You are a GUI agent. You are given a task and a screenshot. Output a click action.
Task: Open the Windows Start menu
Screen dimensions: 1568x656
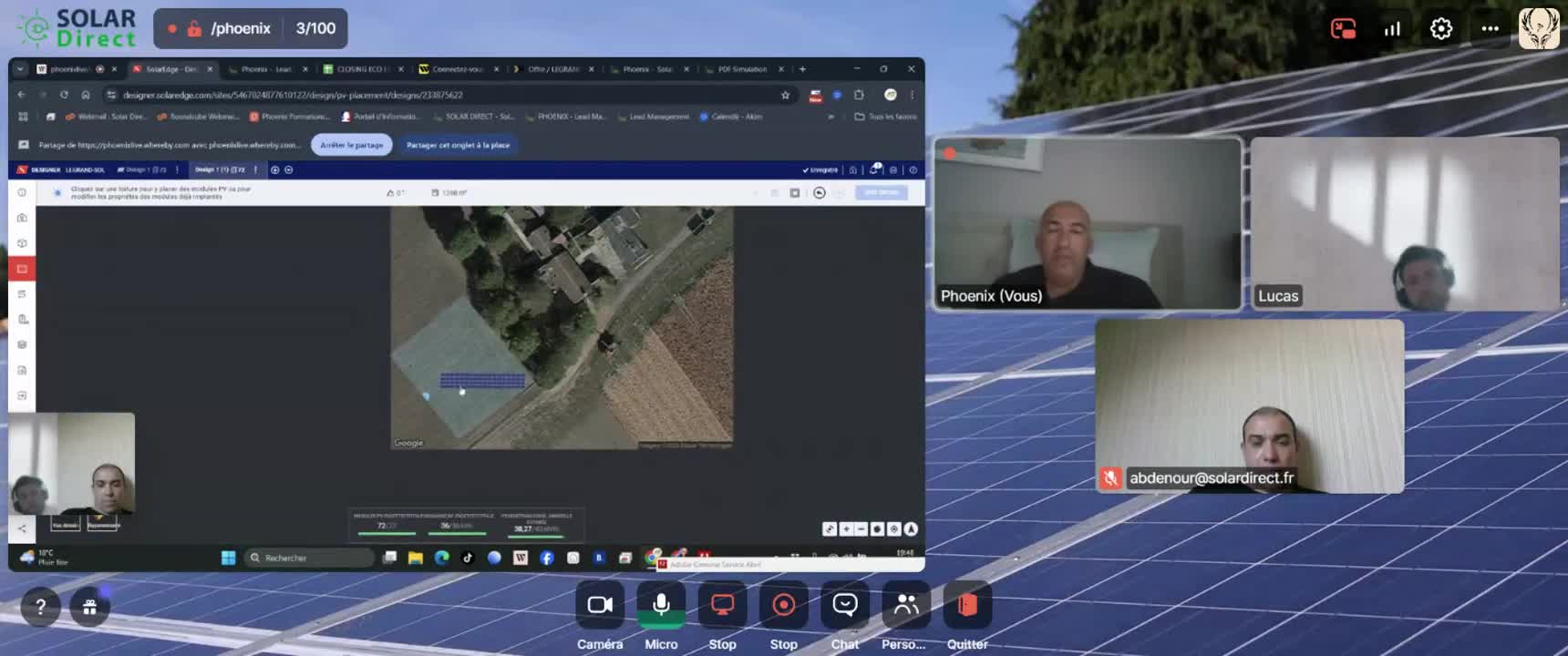point(229,558)
